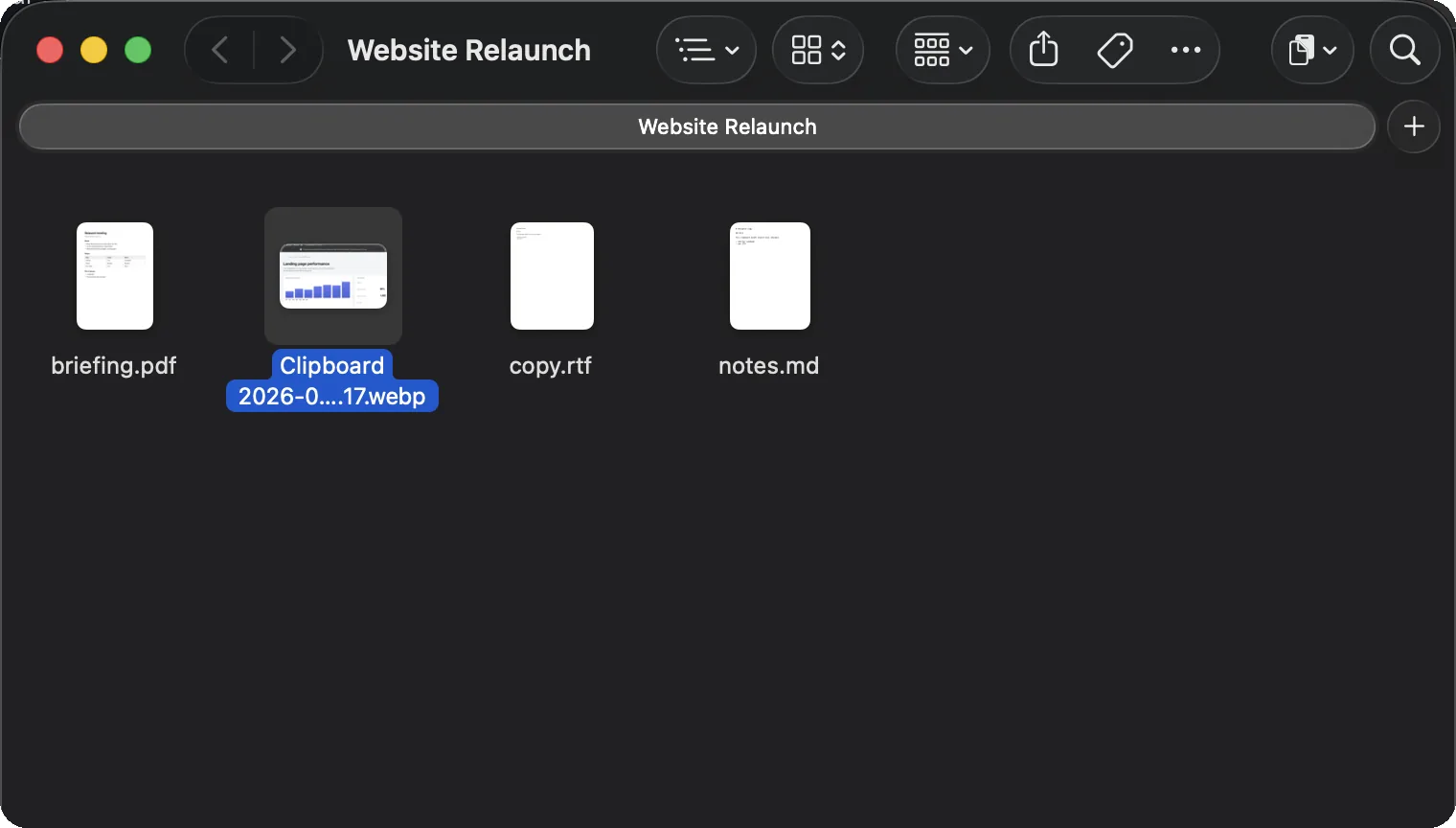Select the notes.md file thumbnail
This screenshot has height=828, width=1456.
click(x=770, y=276)
